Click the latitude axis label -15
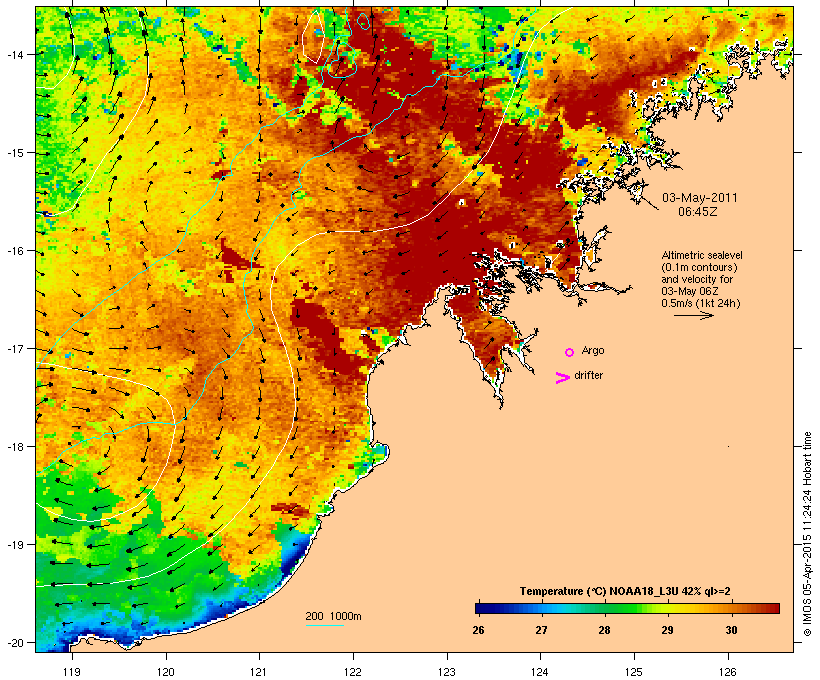This screenshot has height=680, width=820. (15, 153)
